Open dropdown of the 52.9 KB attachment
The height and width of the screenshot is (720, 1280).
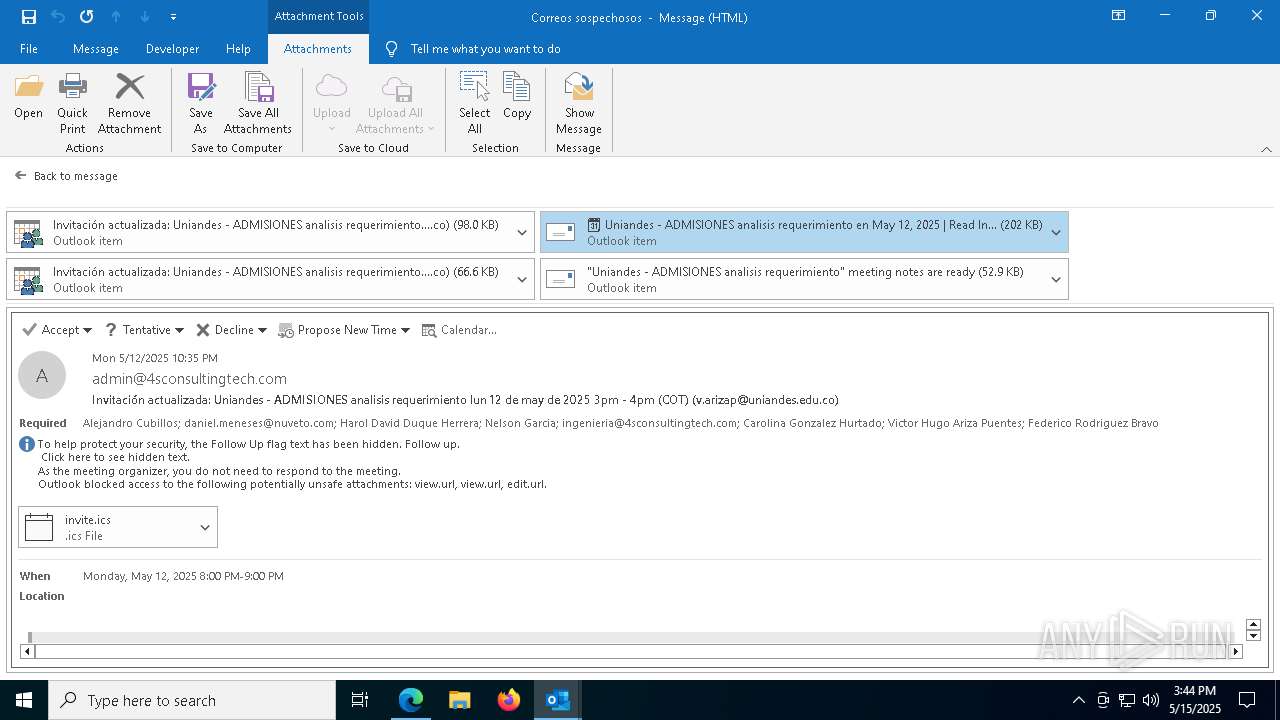coord(1055,279)
